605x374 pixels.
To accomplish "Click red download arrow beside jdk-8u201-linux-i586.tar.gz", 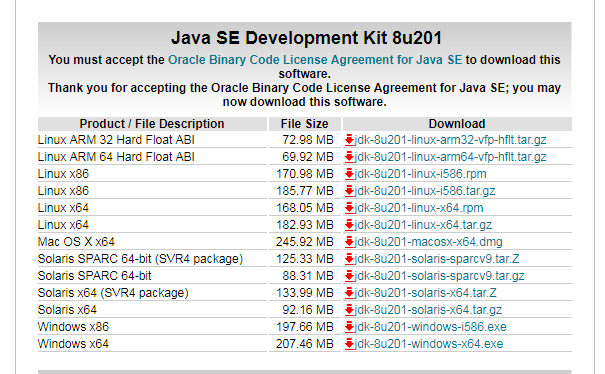I will (x=349, y=191).
